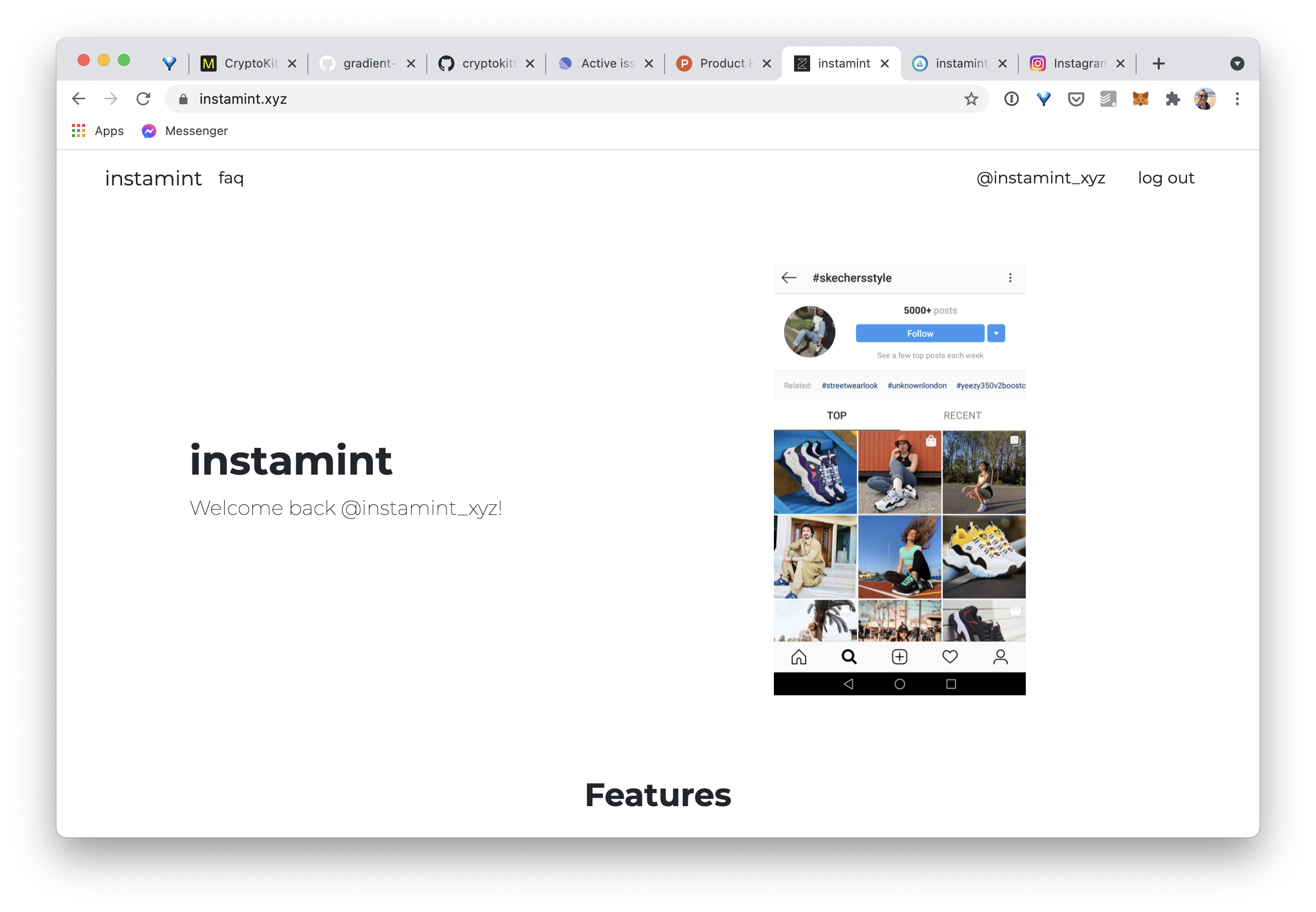This screenshot has width=1316, height=912.
Task: Open the Chrome profile avatar
Action: 1205,98
